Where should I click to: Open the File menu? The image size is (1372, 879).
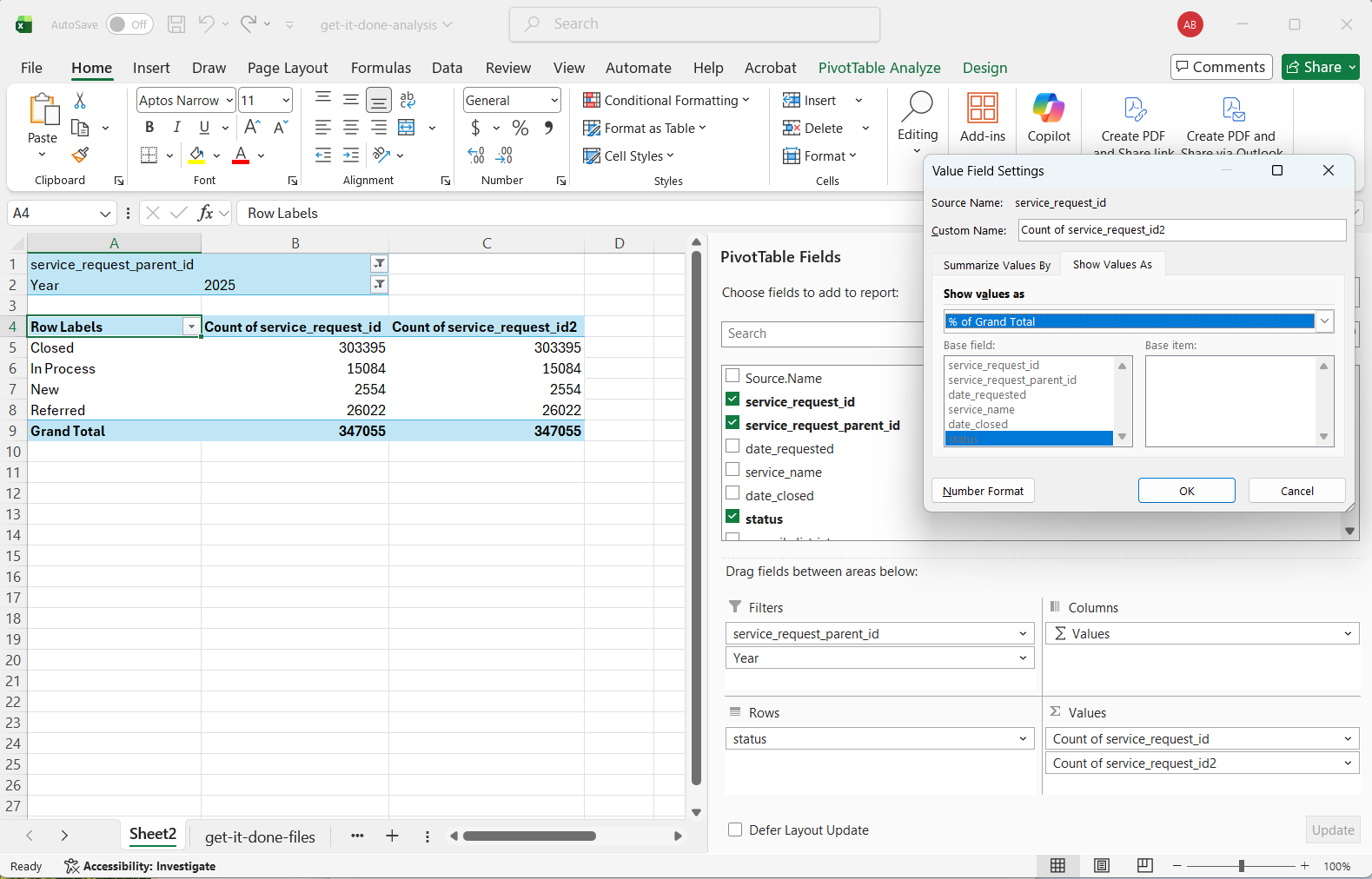point(31,68)
